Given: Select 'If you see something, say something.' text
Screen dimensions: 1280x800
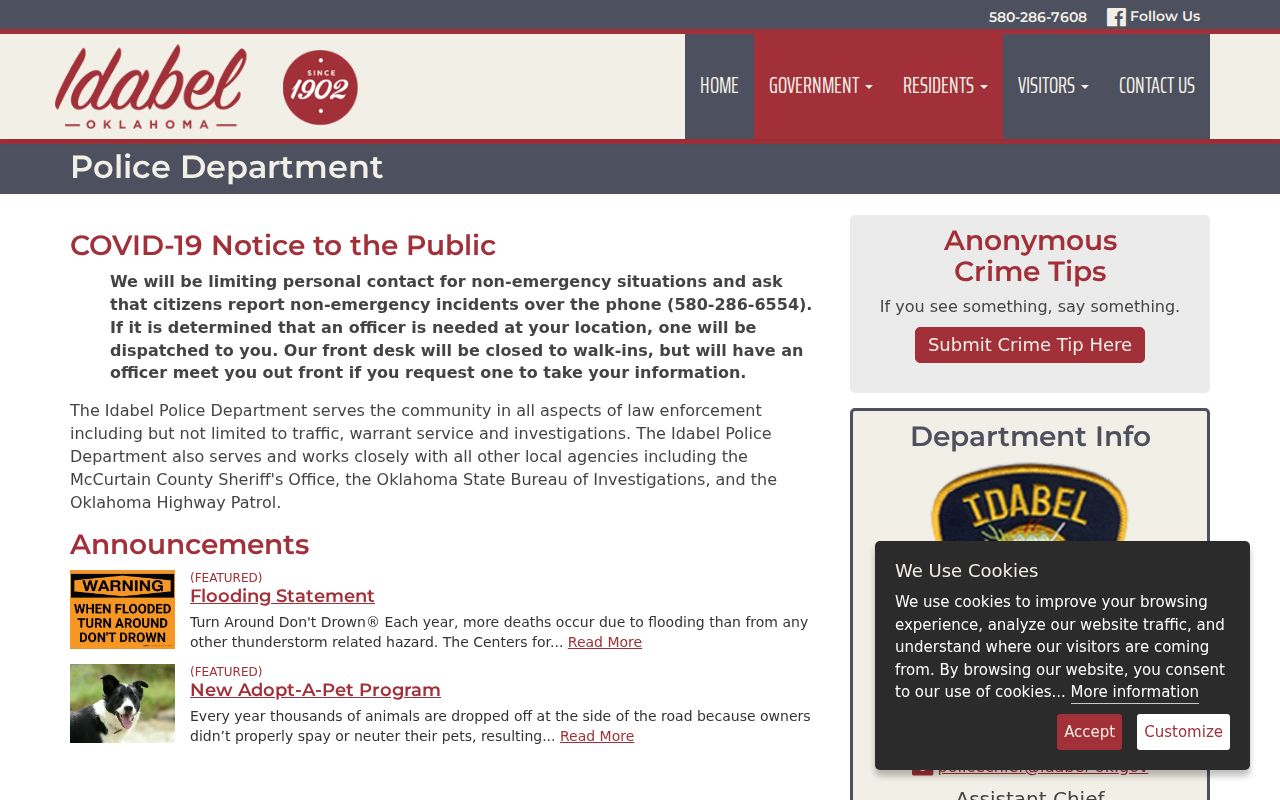Looking at the screenshot, I should (1030, 306).
